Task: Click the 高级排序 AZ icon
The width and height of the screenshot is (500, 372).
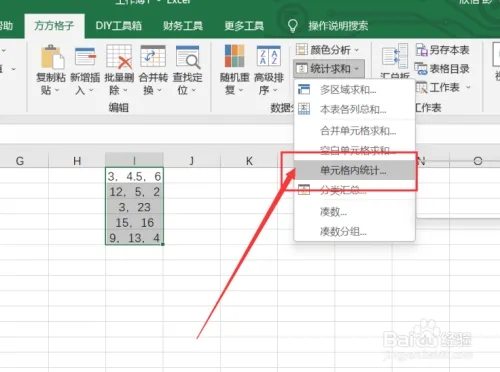Action: click(x=268, y=56)
